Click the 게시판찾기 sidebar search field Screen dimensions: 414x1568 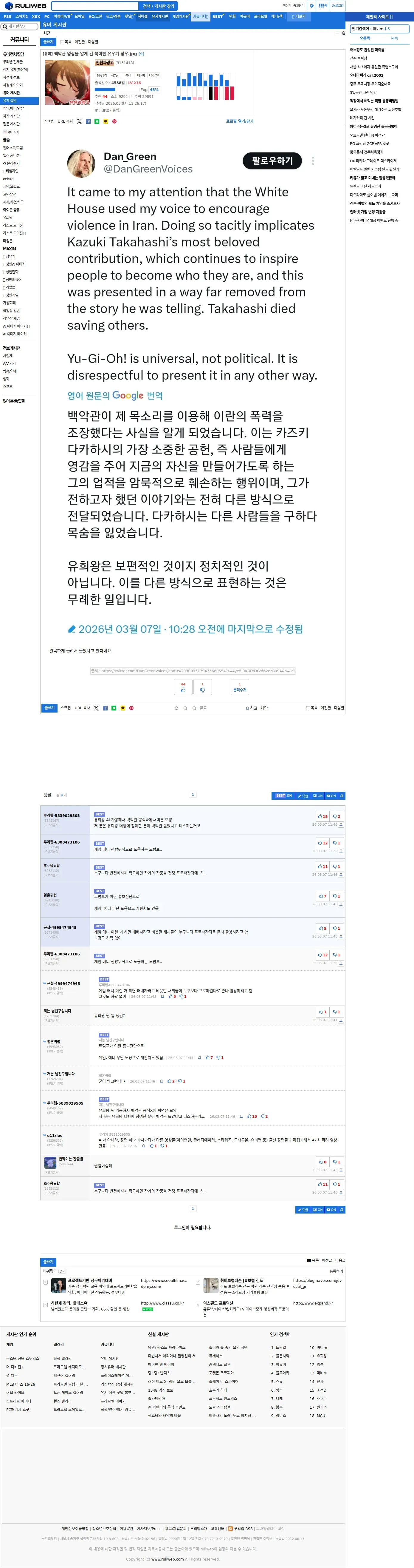point(20,26)
